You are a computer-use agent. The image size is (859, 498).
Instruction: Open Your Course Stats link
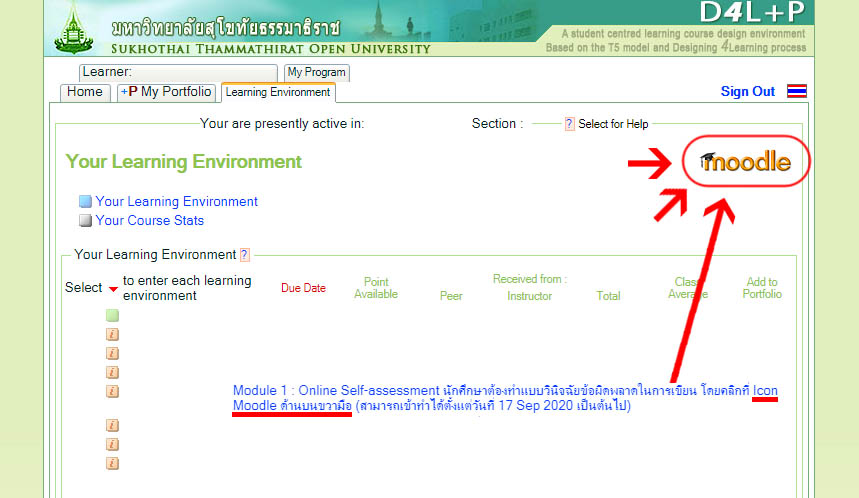tap(150, 220)
